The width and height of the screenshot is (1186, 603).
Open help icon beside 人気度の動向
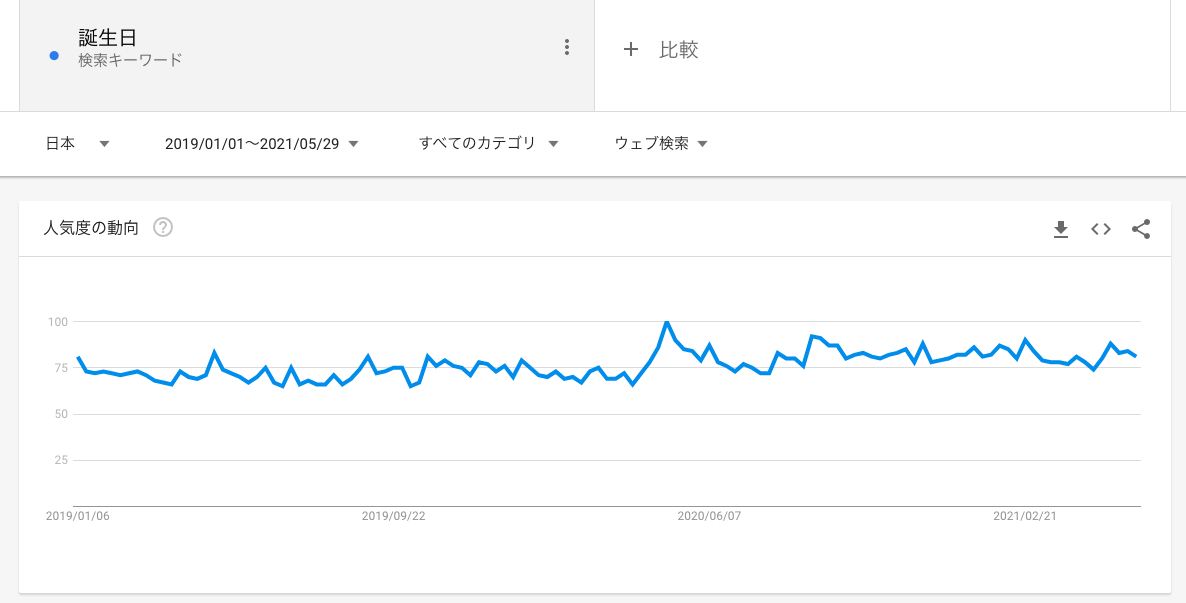[x=163, y=227]
